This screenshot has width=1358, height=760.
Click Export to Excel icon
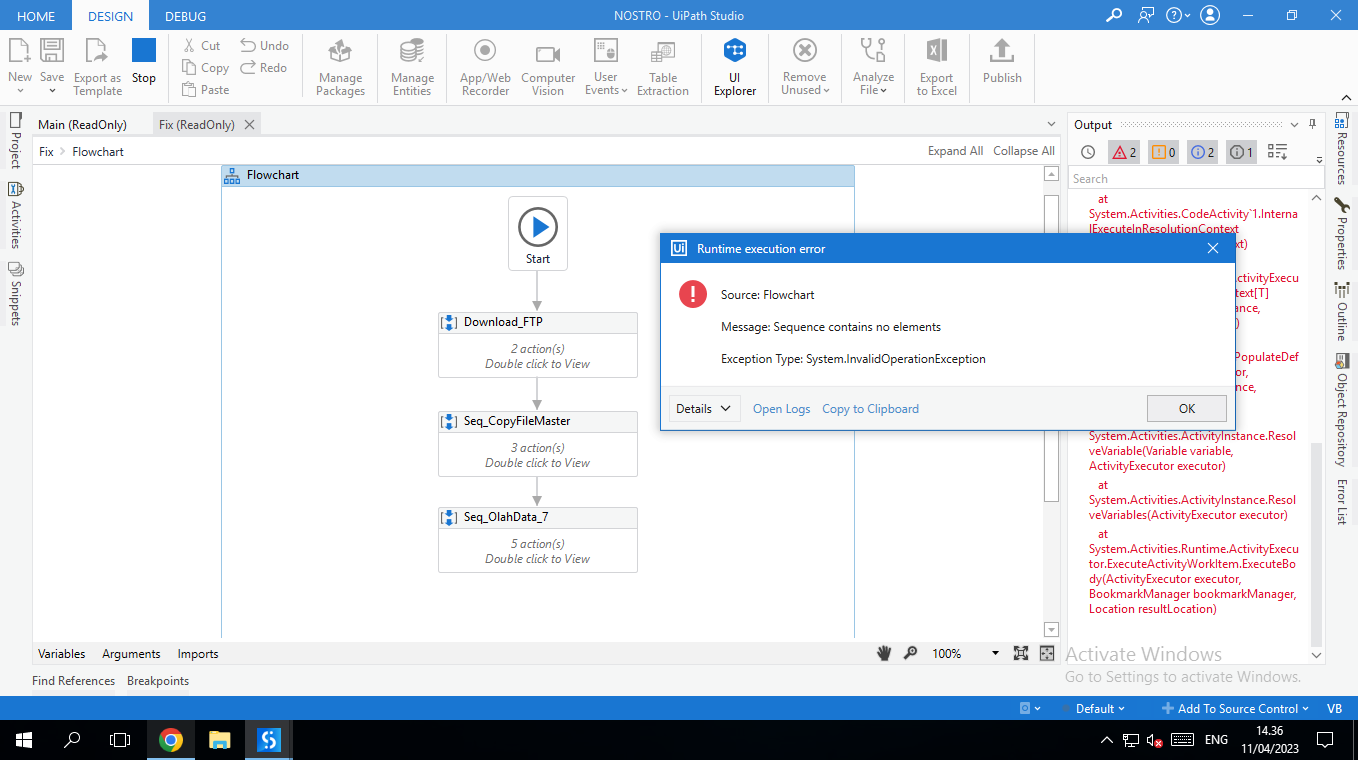[937, 67]
